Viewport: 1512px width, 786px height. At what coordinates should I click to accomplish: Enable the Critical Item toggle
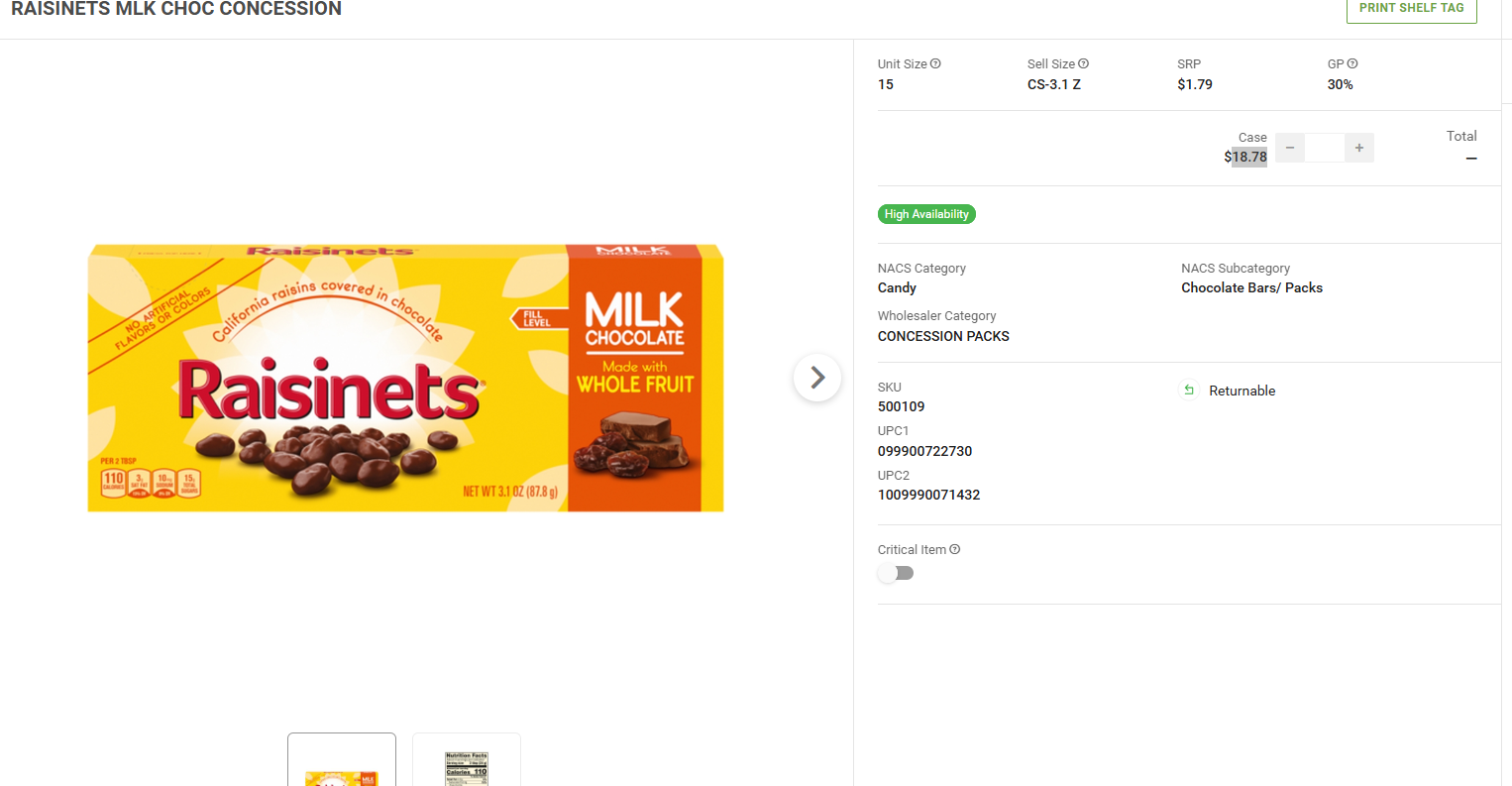tap(896, 573)
